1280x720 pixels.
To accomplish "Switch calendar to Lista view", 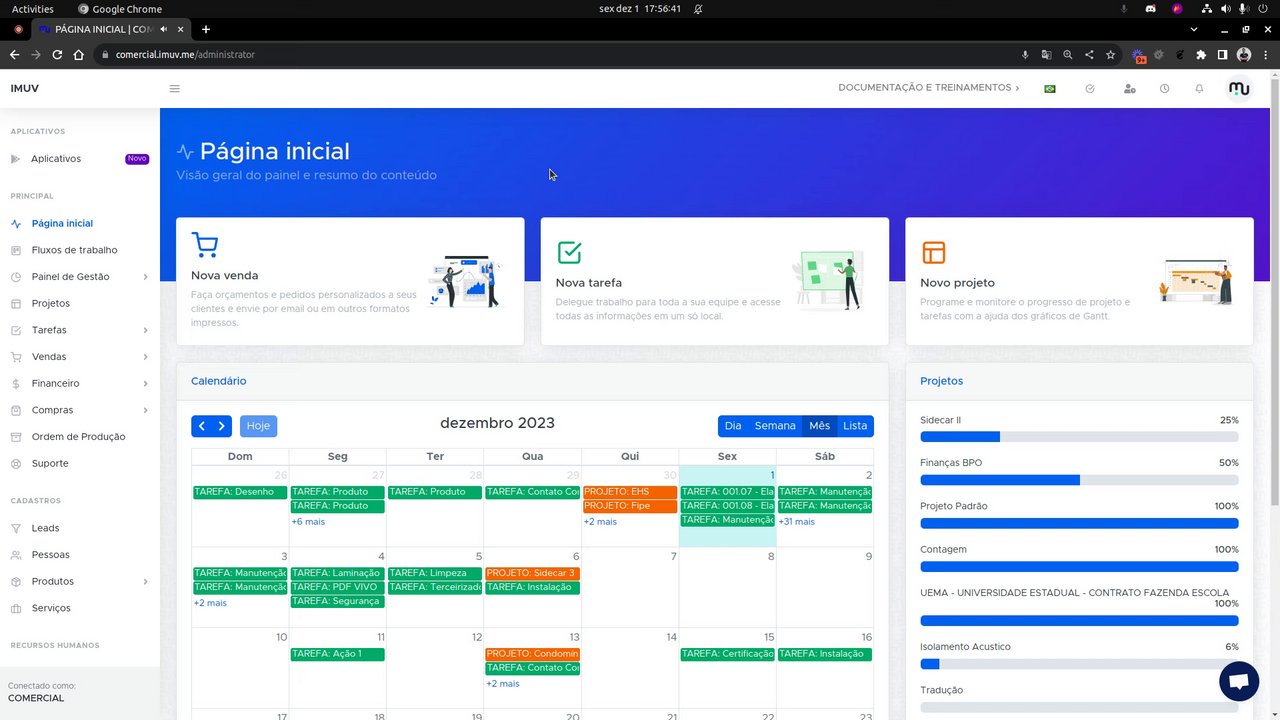I will 855,426.
